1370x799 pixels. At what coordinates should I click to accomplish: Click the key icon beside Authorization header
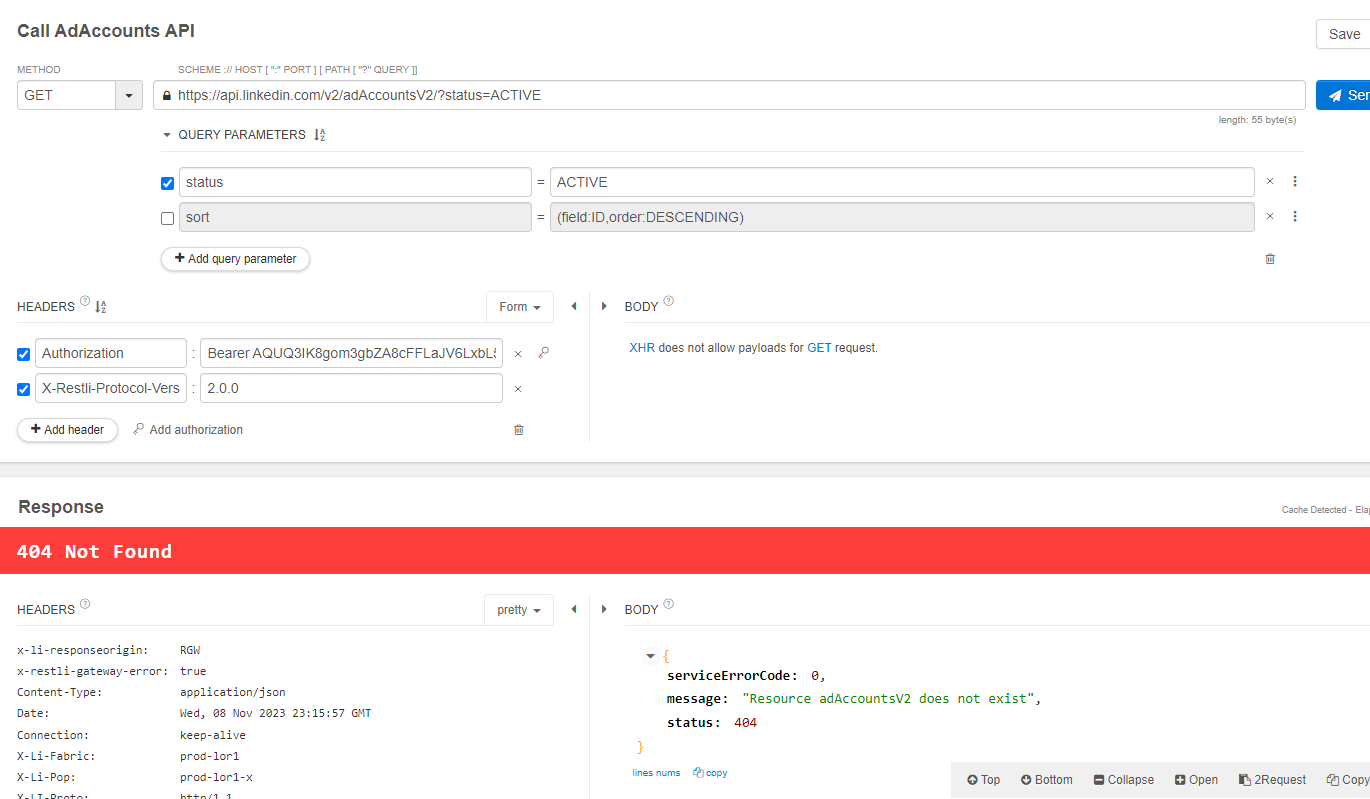click(544, 353)
